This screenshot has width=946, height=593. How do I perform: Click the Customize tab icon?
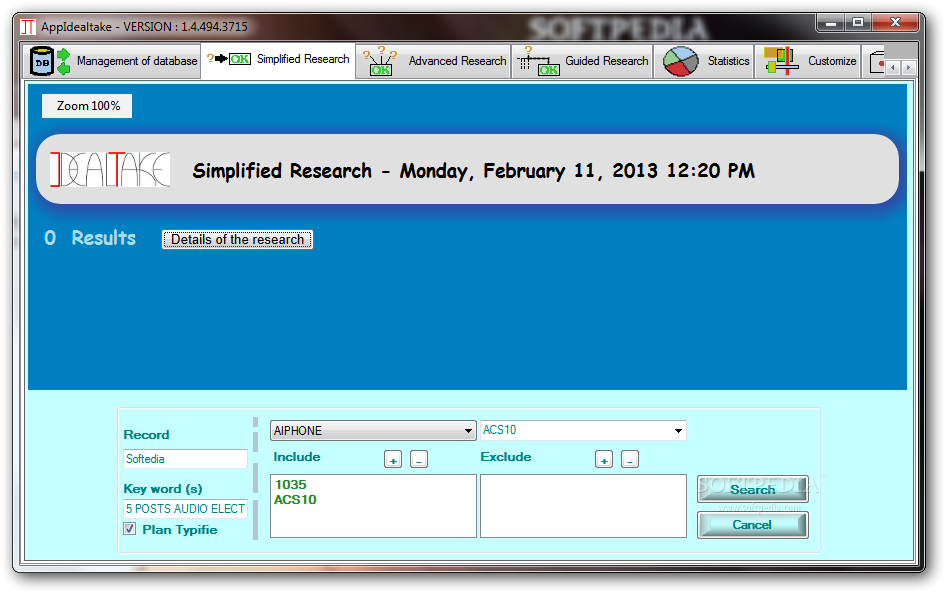[781, 61]
